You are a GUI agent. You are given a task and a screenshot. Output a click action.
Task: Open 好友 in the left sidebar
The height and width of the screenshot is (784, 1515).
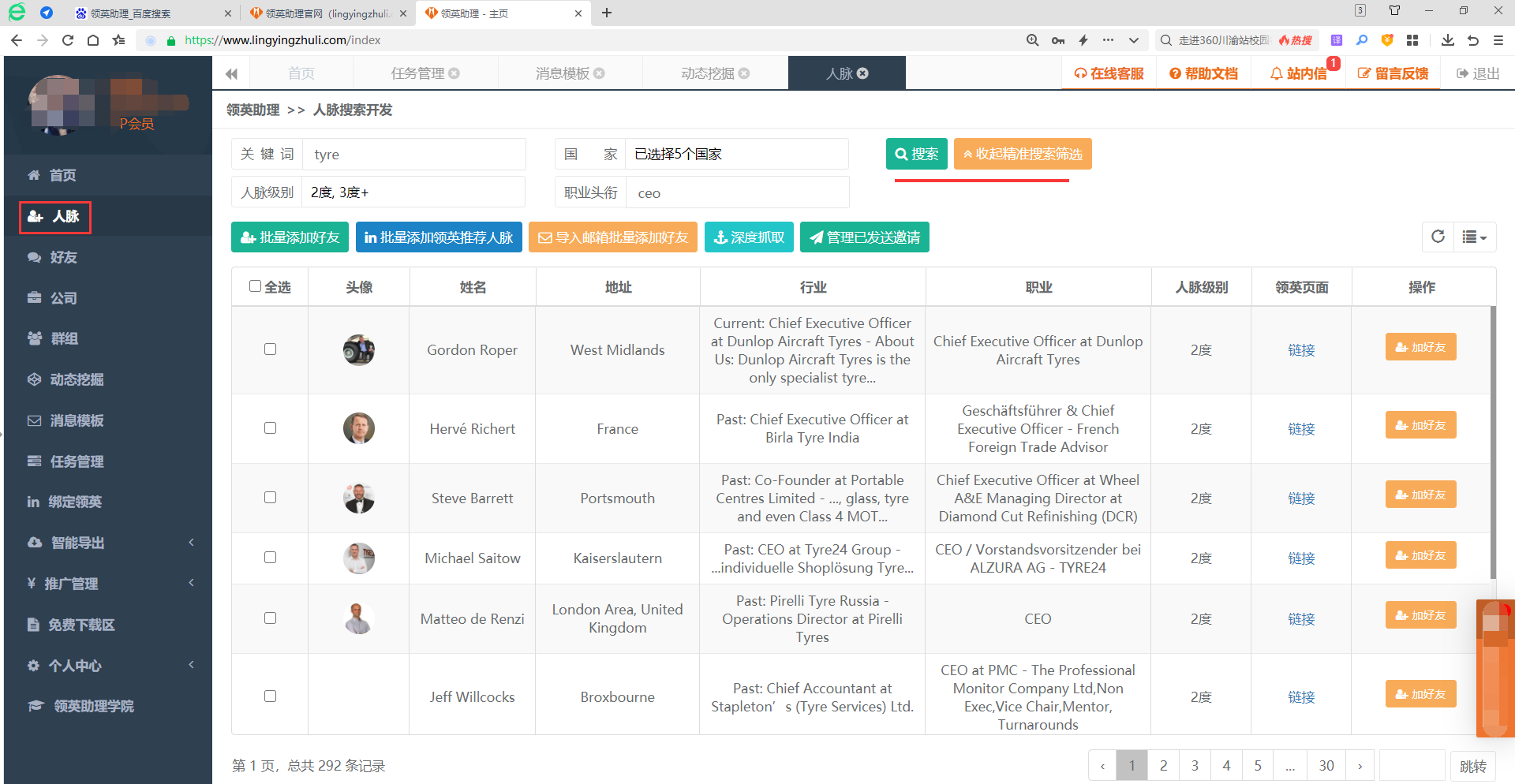click(63, 257)
